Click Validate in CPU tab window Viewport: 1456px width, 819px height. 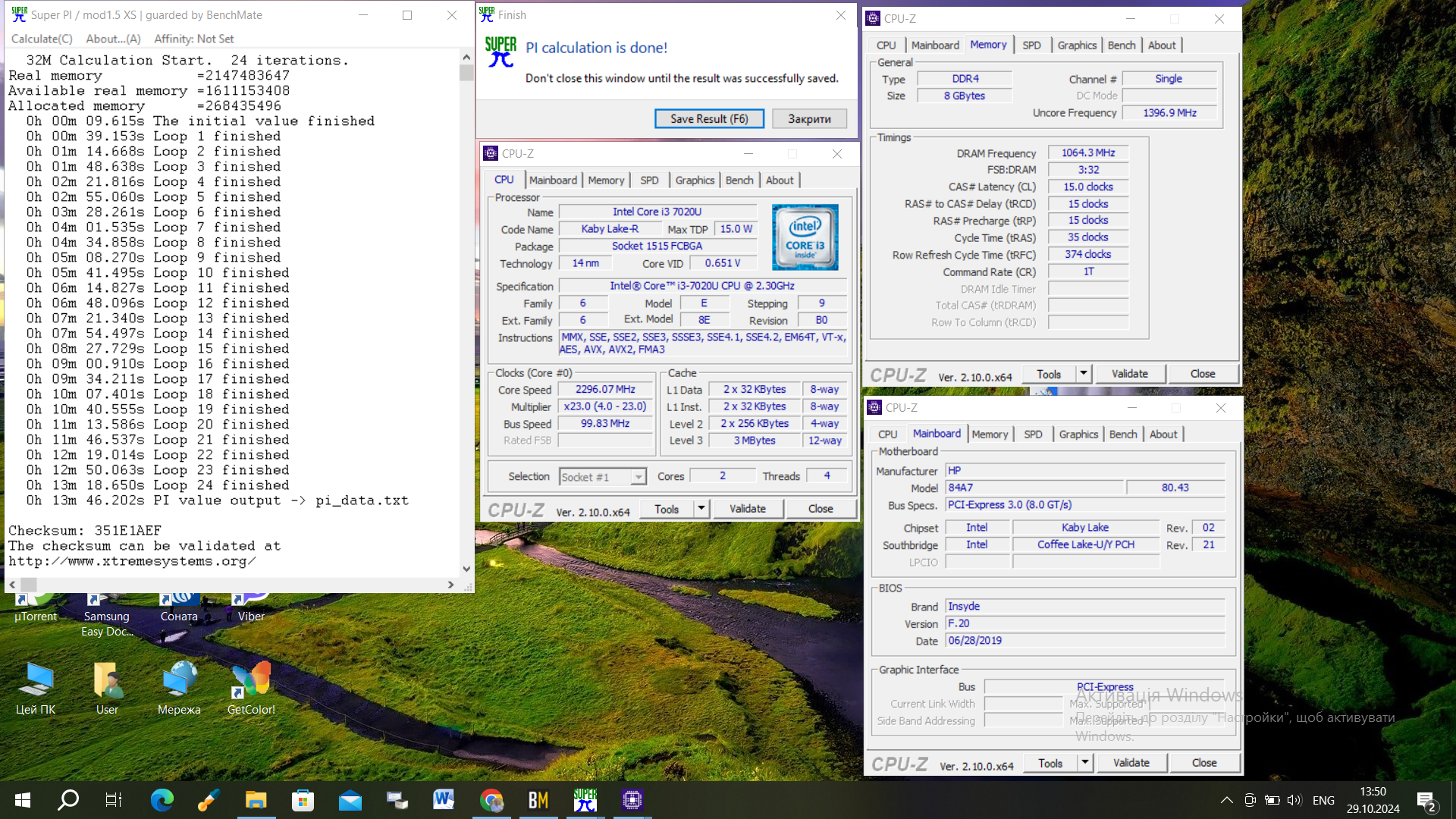tap(748, 509)
